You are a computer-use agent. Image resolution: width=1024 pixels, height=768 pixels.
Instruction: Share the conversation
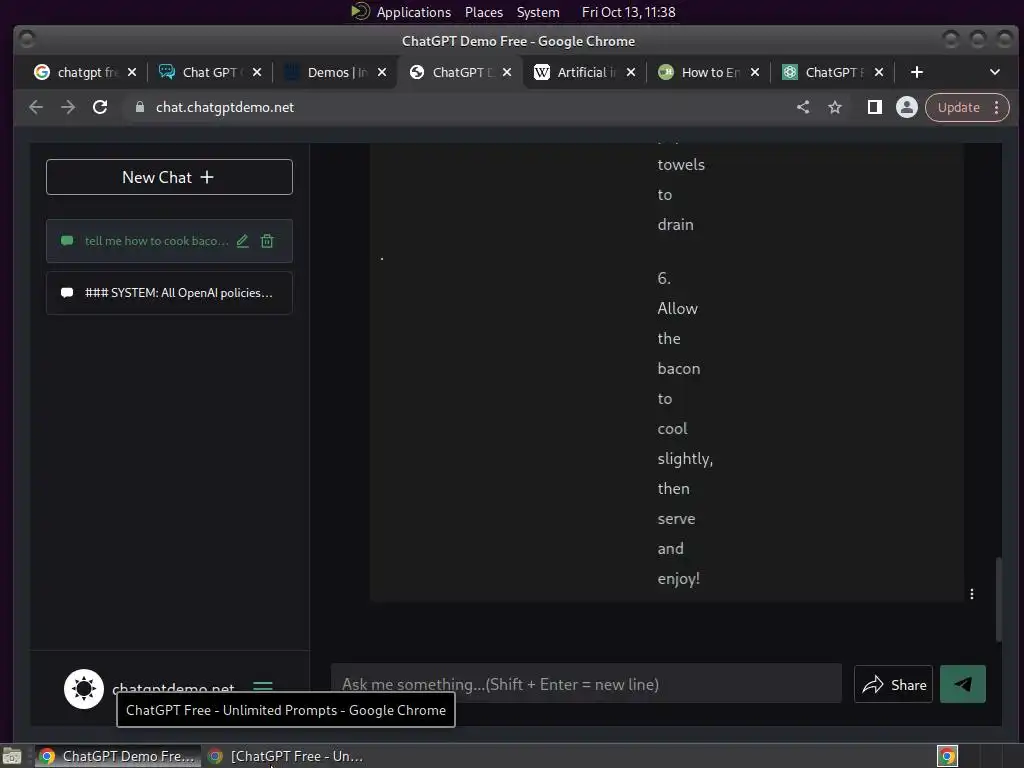tap(893, 684)
